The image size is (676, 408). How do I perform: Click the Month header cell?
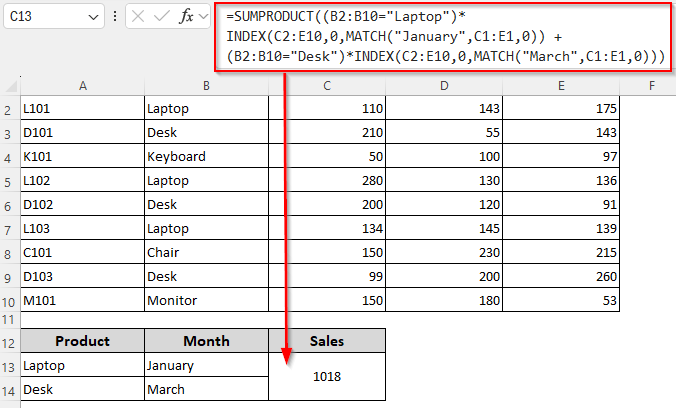207,341
